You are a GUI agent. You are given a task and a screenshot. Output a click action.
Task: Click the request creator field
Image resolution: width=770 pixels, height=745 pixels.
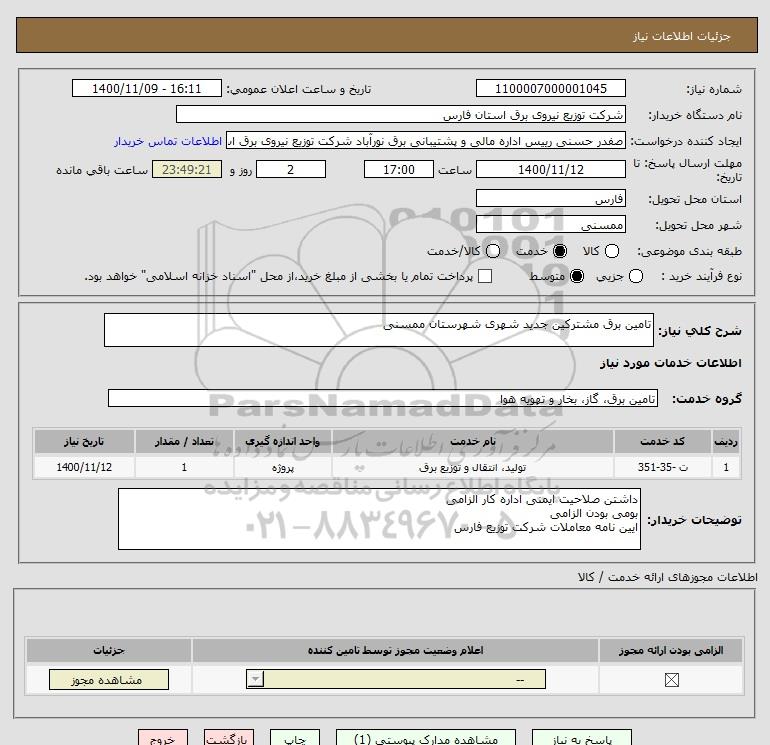click(x=426, y=140)
